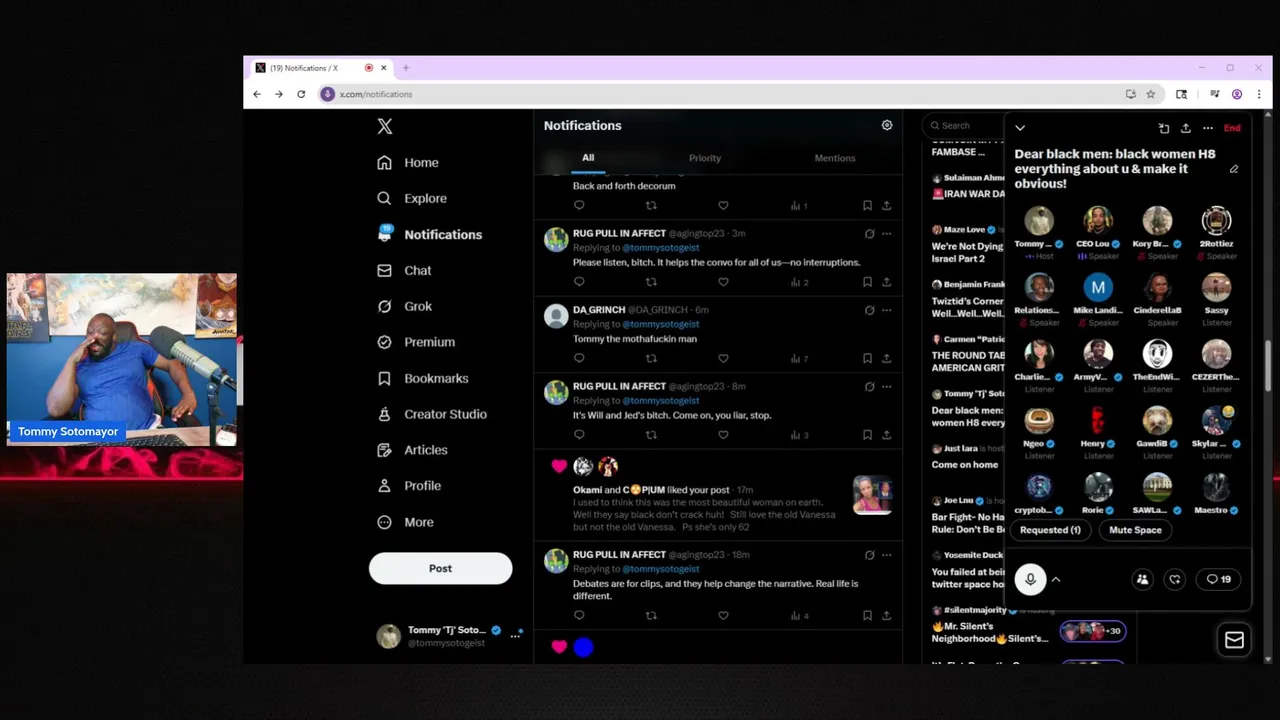Open the X logo home link
Viewport: 1280px width, 720px height.
(x=385, y=126)
